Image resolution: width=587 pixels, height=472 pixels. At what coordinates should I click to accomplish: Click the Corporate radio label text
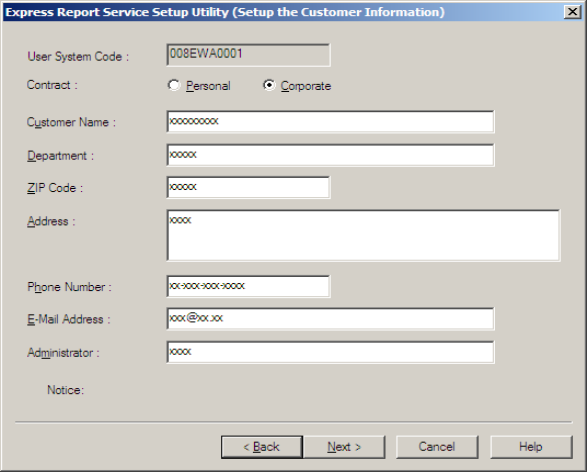pos(306,86)
